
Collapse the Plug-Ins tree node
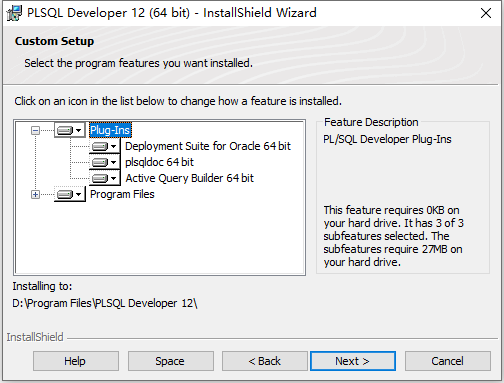[35, 130]
